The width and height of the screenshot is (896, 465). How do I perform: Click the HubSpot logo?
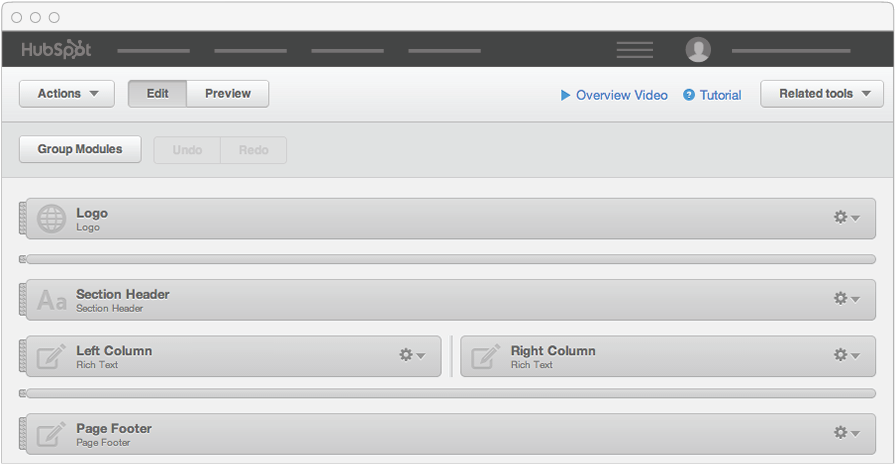click(56, 50)
